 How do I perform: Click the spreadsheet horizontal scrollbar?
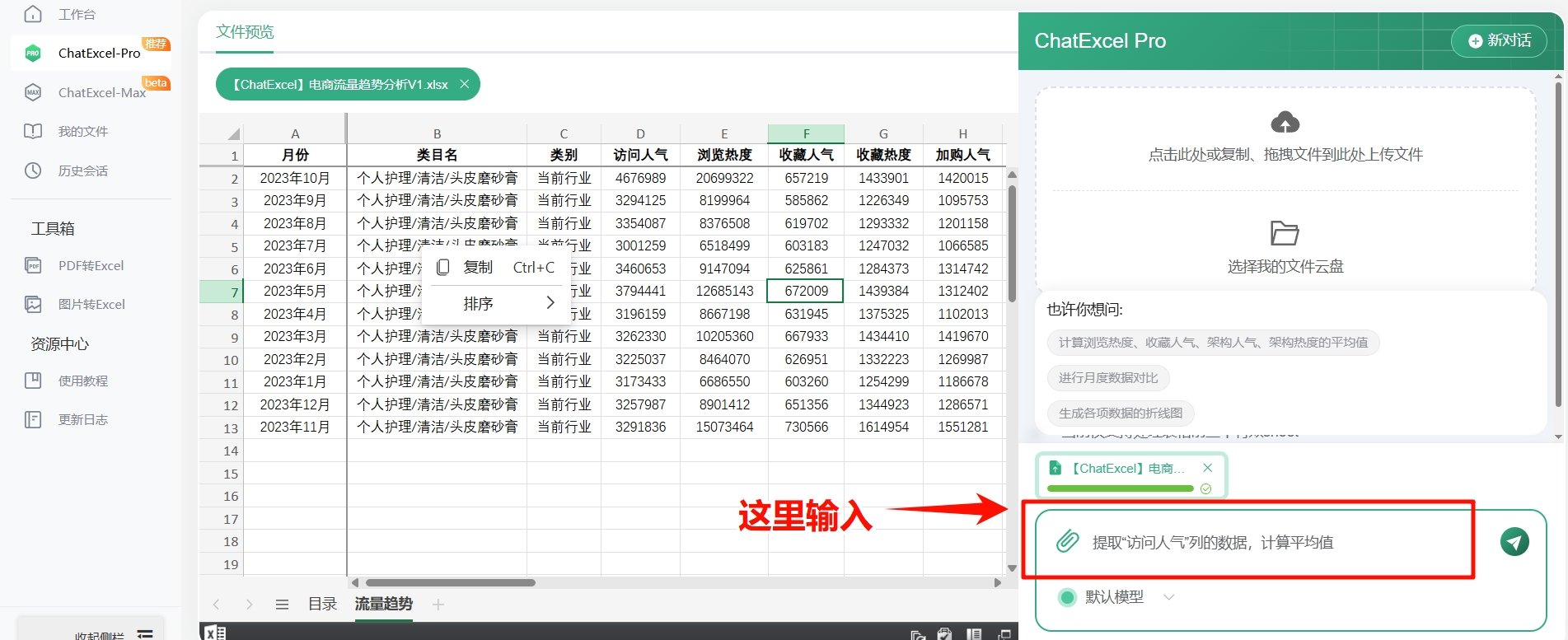pyautogui.click(x=450, y=582)
